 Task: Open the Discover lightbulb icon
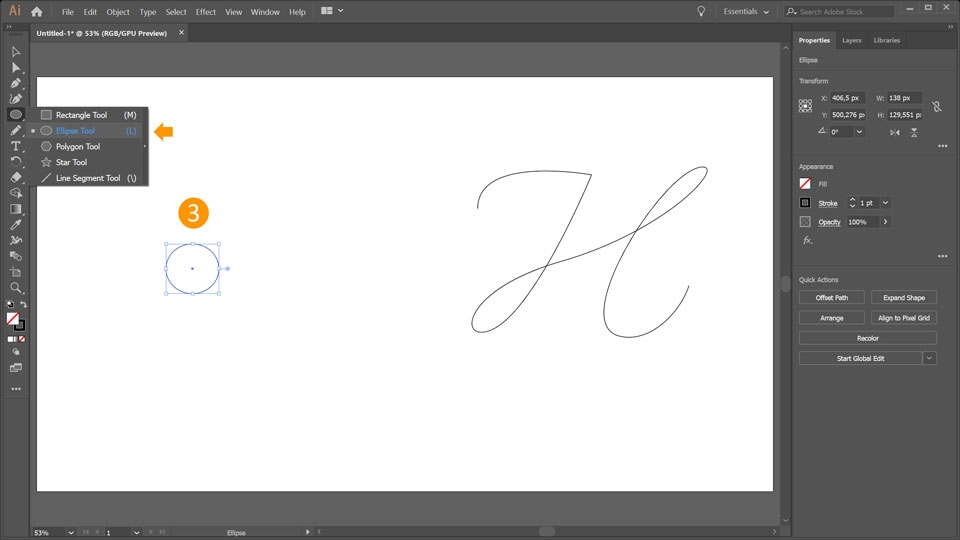(701, 12)
